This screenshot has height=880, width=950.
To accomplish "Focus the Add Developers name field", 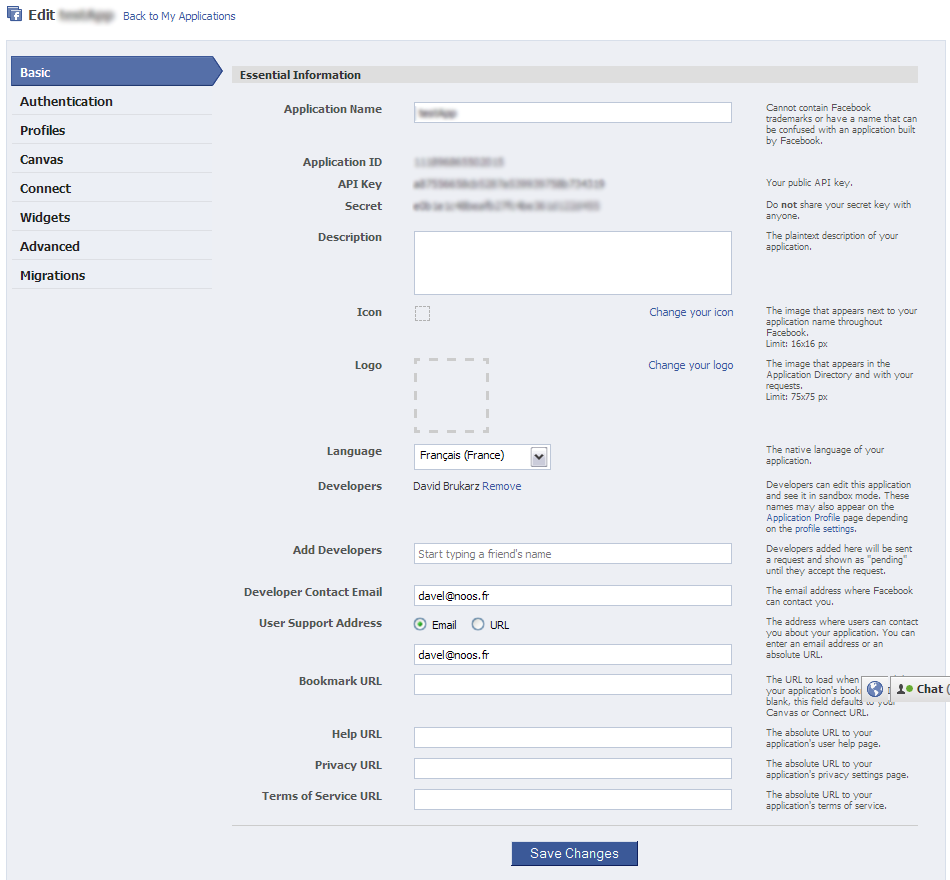I will coord(573,553).
